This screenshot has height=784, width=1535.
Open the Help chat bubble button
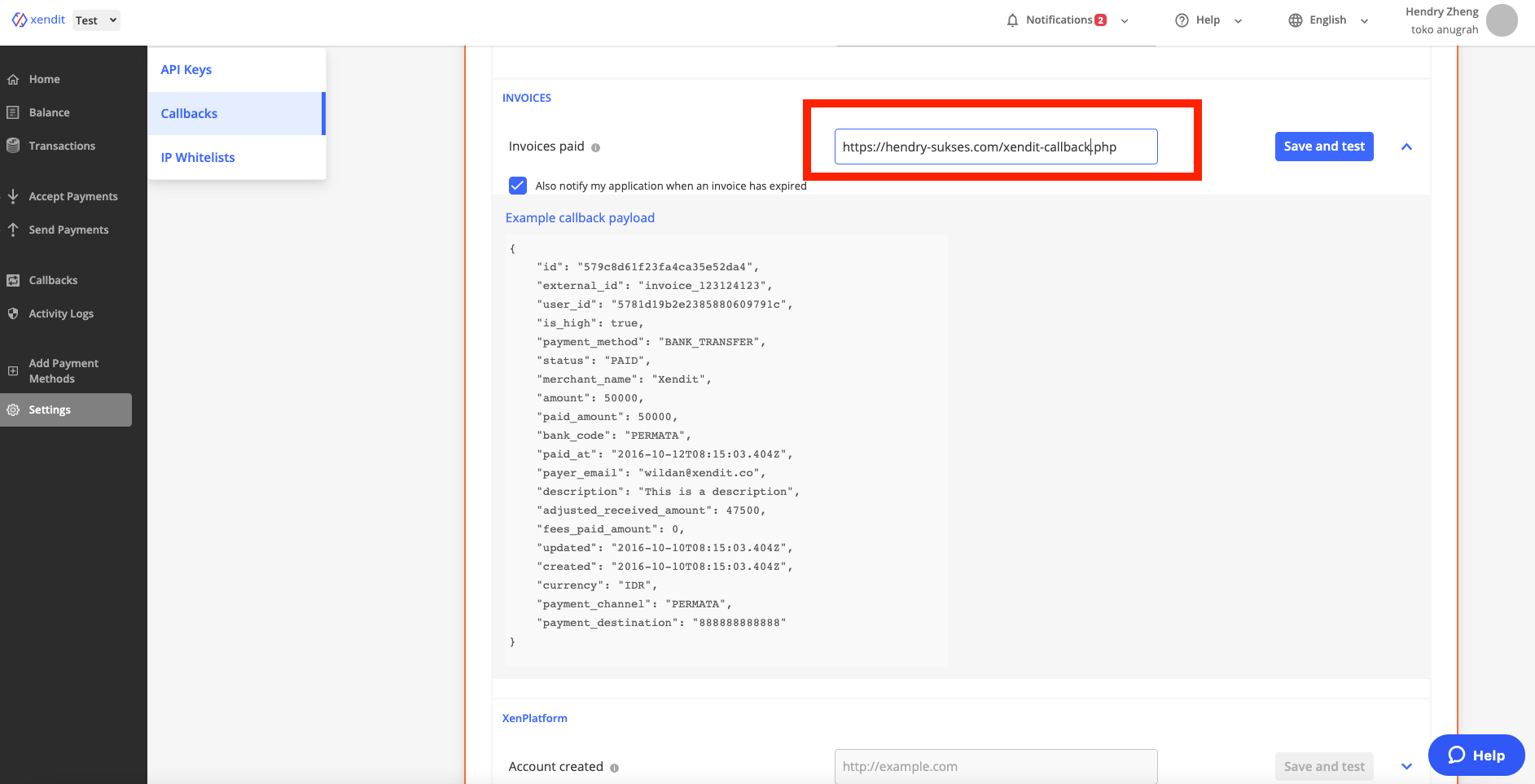coord(1476,756)
